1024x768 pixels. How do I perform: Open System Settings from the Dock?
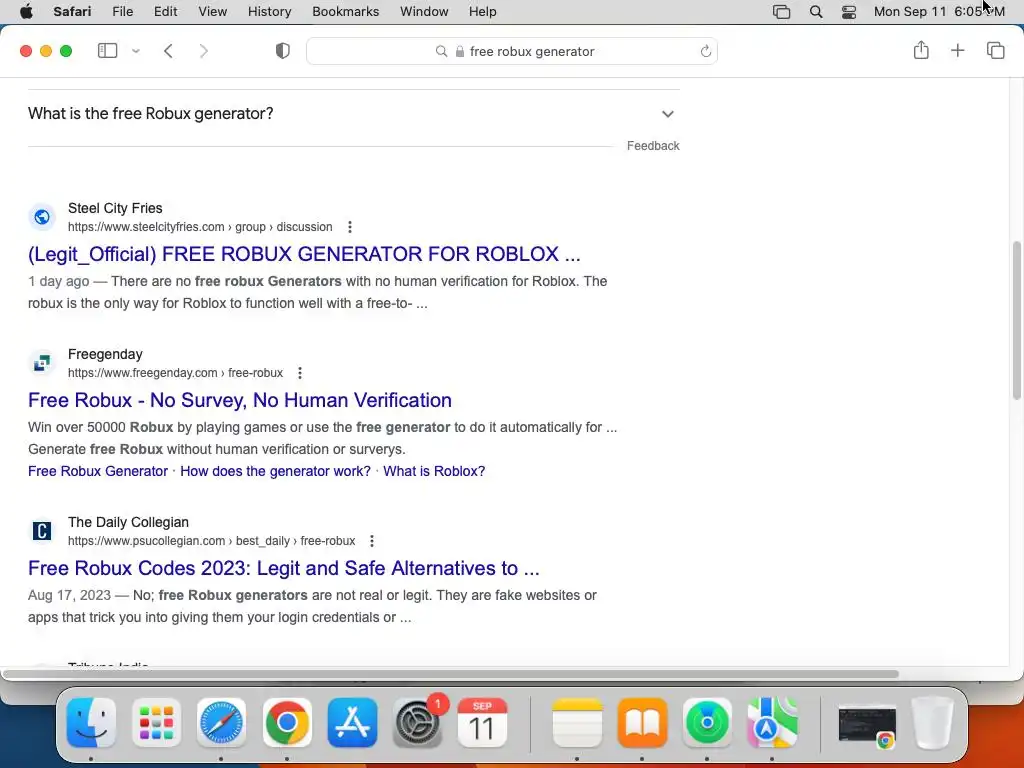(418, 723)
